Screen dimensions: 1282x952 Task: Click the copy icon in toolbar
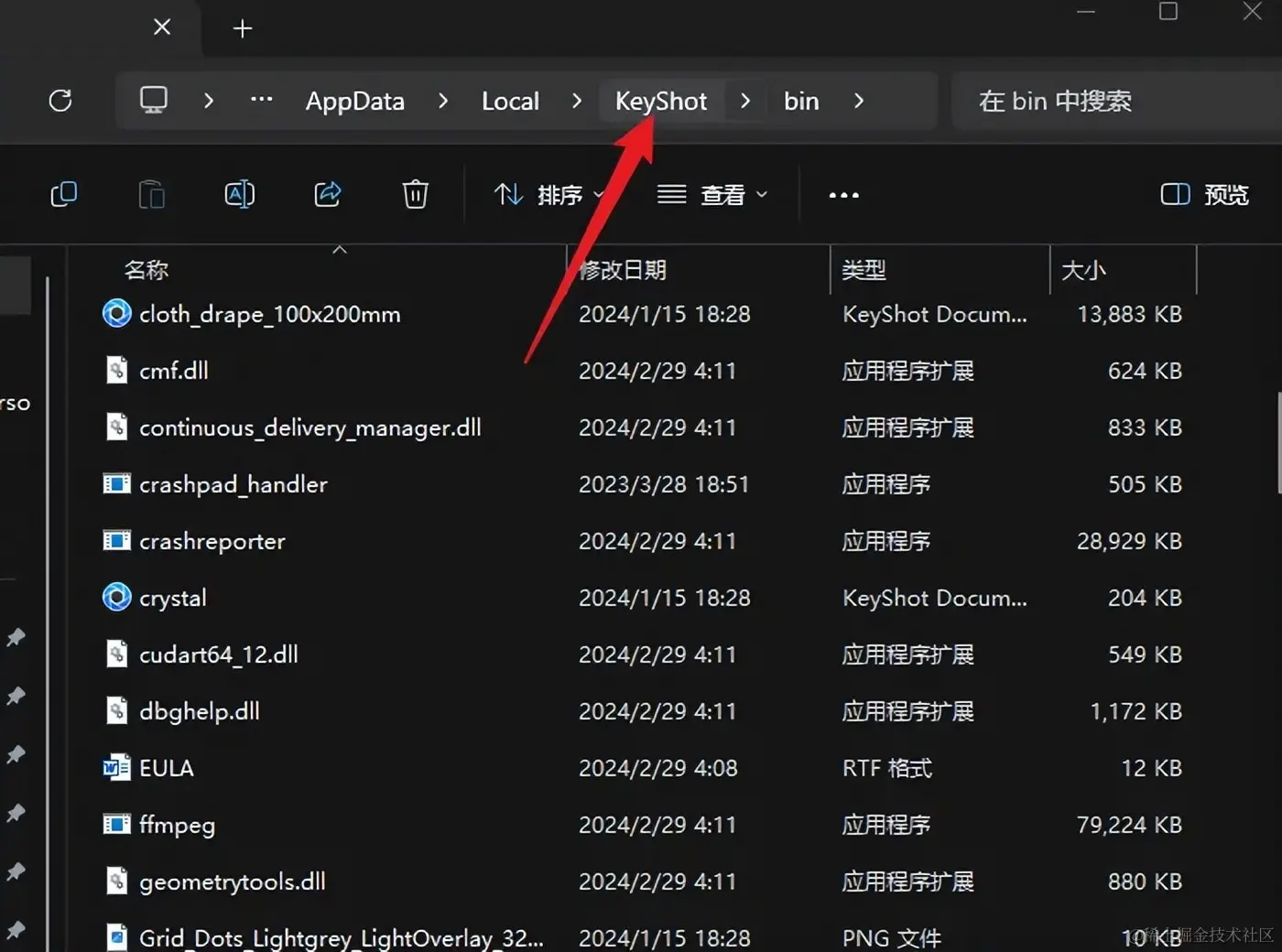coord(63,194)
